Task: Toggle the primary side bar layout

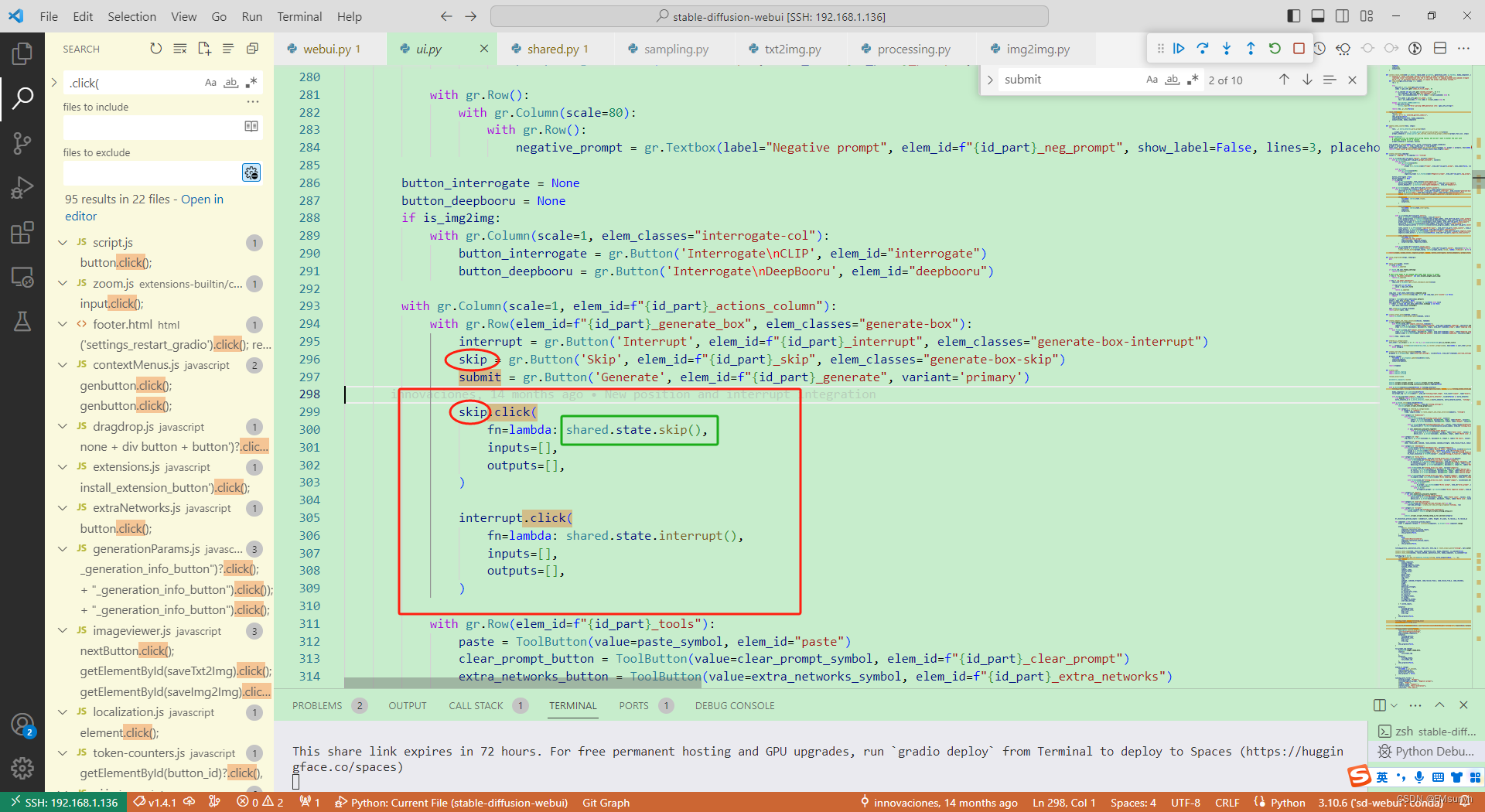Action: pyautogui.click(x=1294, y=16)
